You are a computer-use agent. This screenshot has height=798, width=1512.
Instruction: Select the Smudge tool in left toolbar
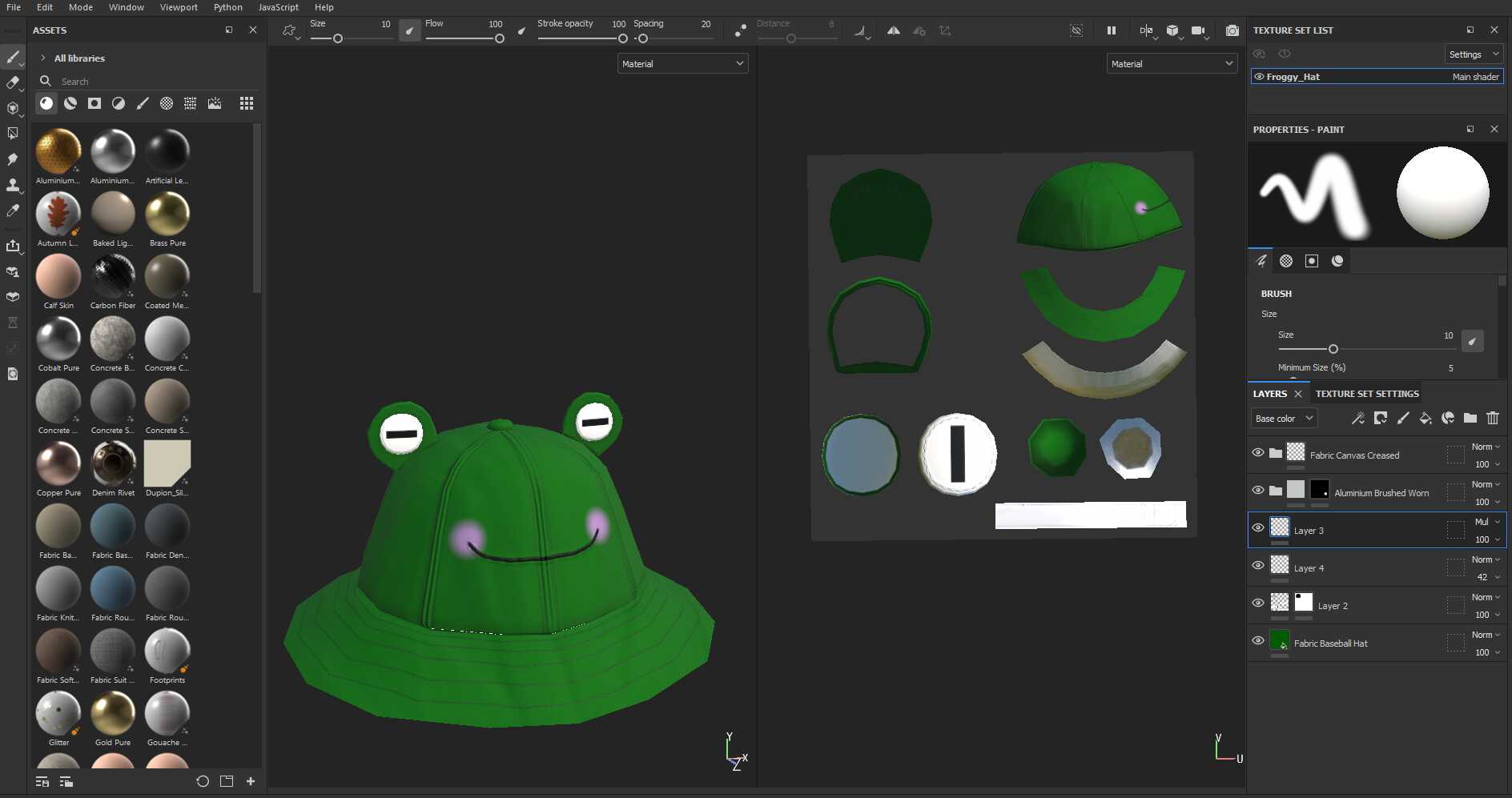coord(12,159)
